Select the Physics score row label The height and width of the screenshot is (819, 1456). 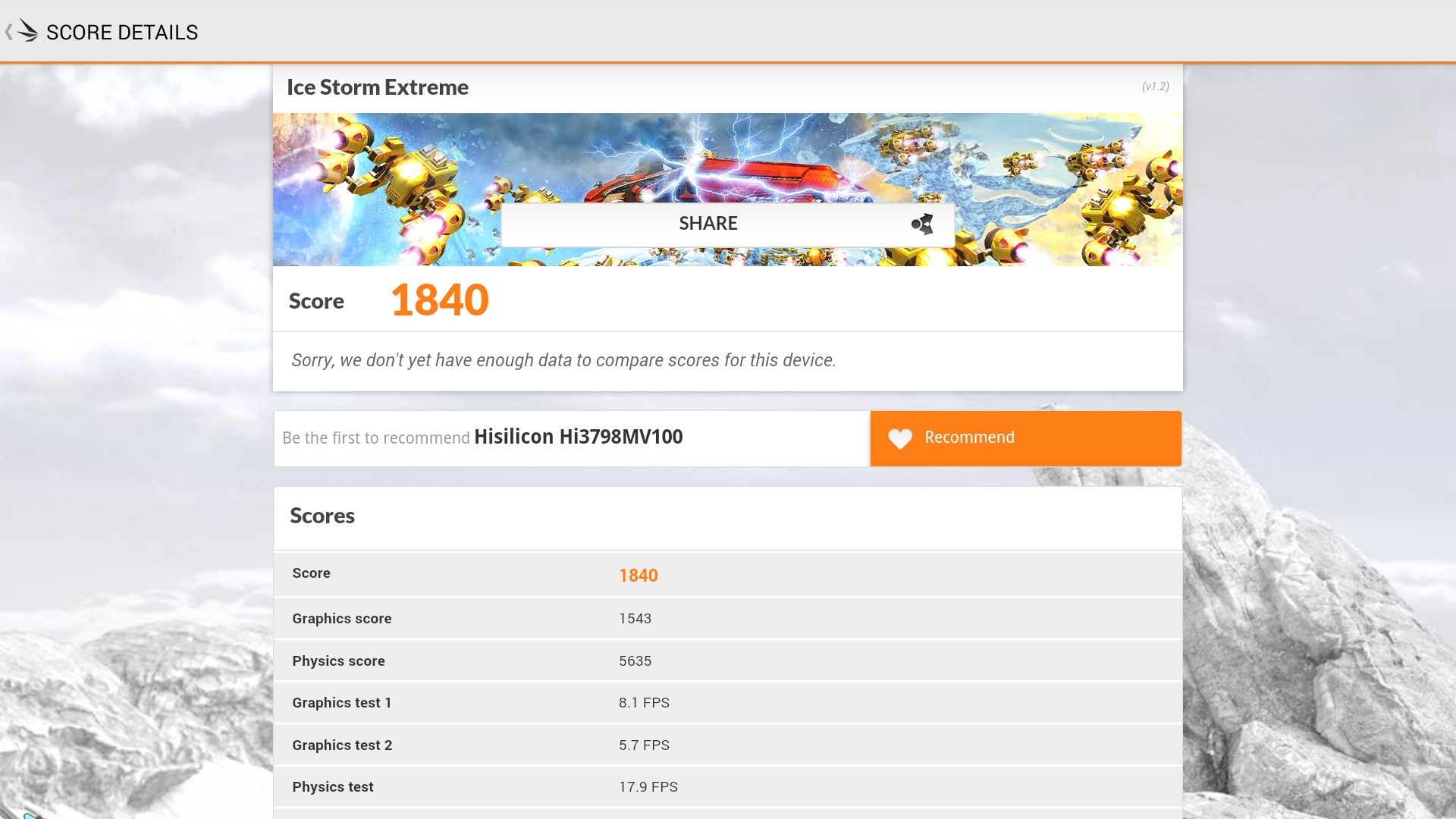(338, 661)
